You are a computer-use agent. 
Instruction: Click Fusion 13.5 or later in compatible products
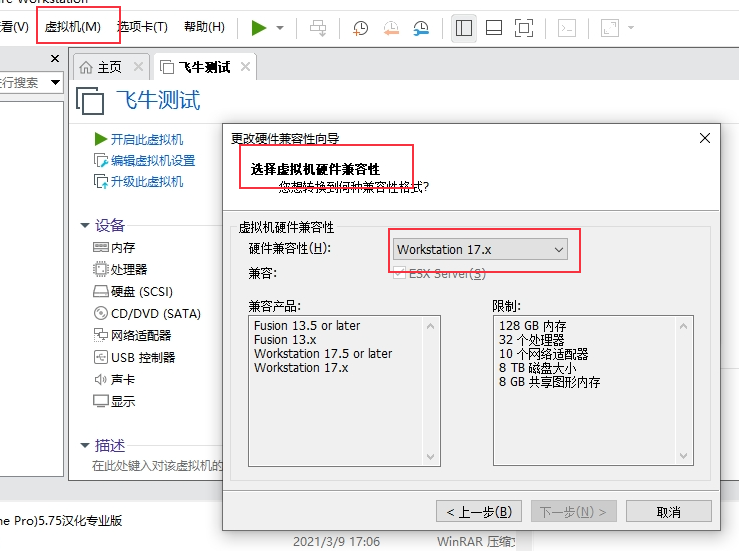[307, 326]
